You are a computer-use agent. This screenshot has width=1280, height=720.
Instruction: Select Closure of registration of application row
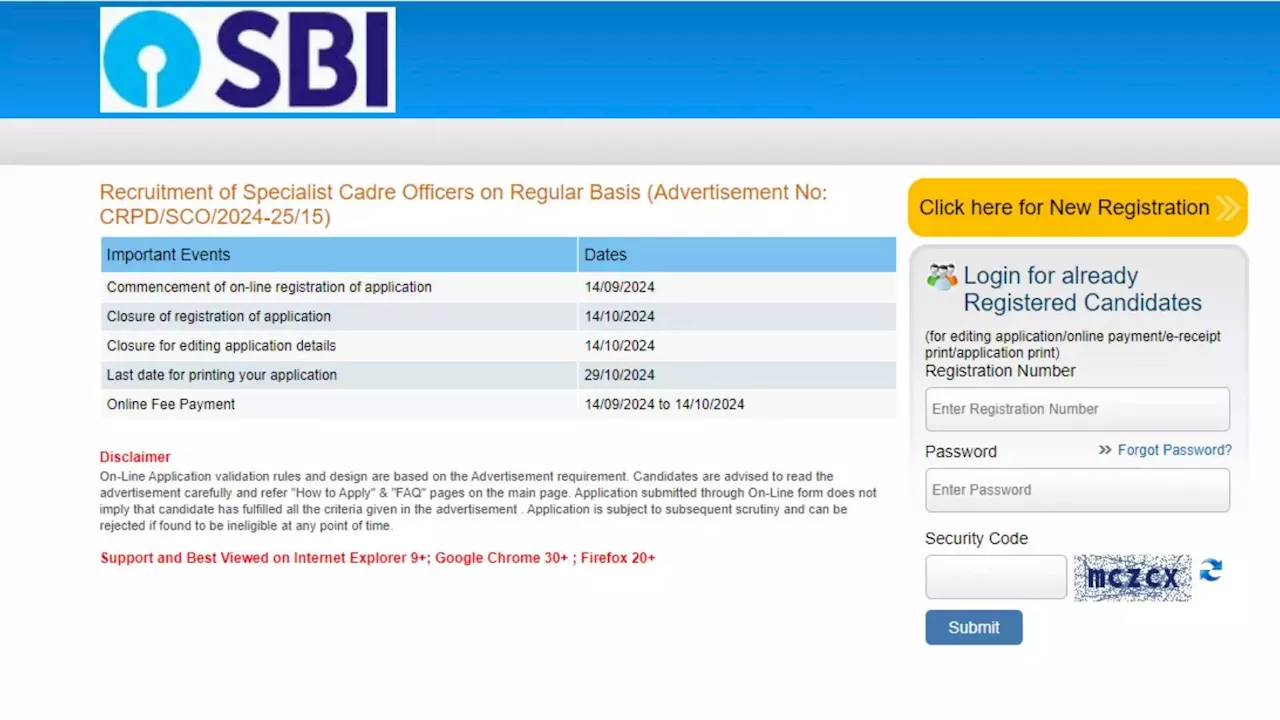[x=498, y=316]
